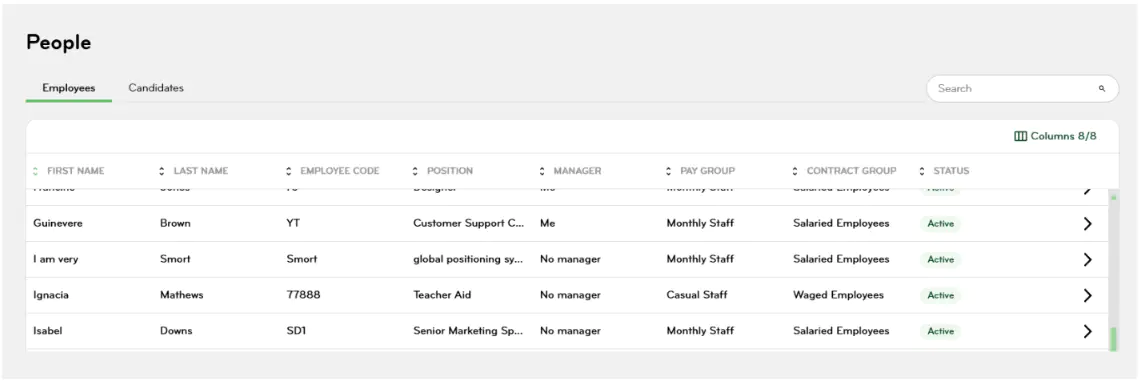Select the I am very first name cell
The height and width of the screenshot is (381, 1140).
click(x=56, y=259)
